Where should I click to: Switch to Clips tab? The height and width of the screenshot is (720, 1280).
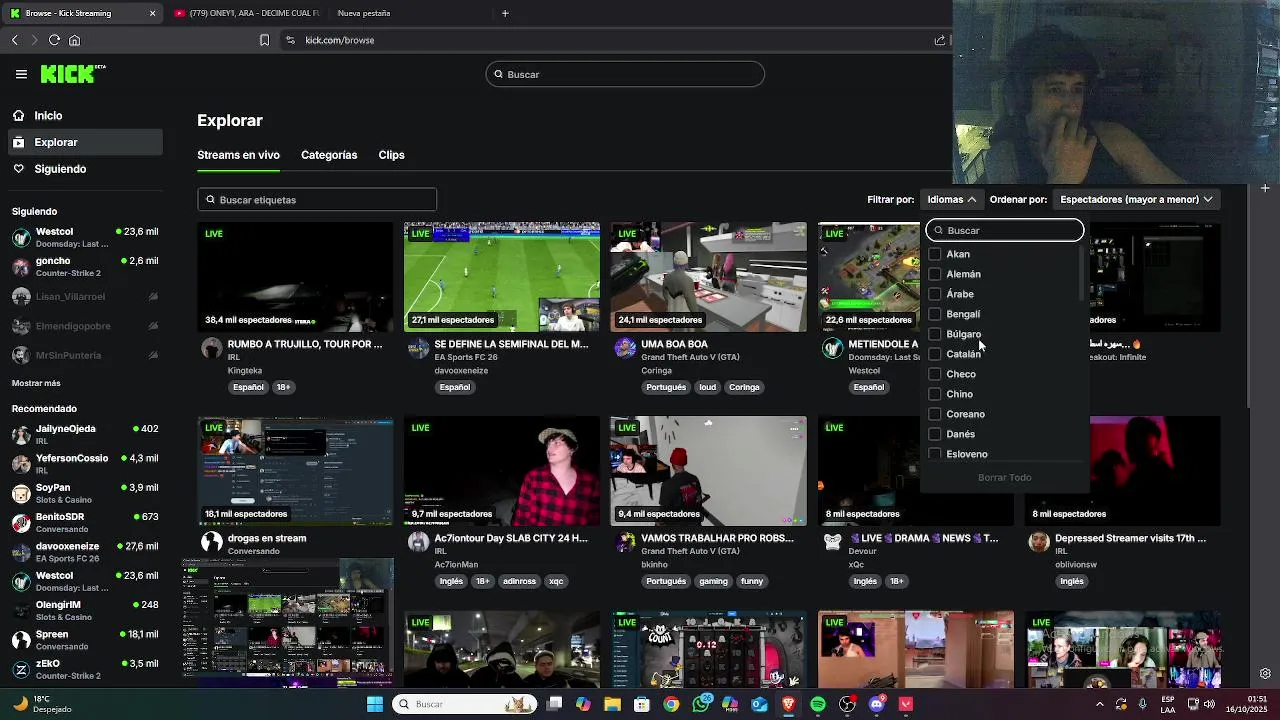391,155
